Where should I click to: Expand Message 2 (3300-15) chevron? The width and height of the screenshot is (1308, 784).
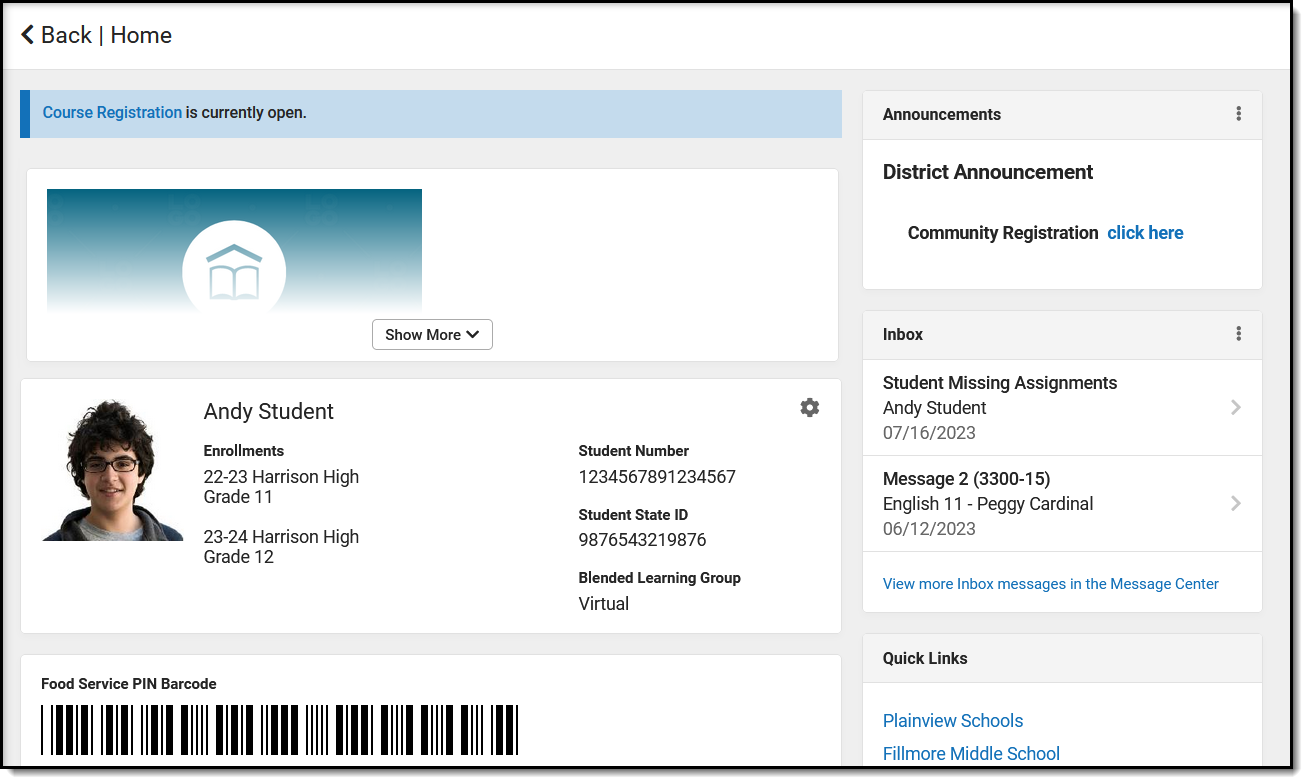(x=1236, y=503)
